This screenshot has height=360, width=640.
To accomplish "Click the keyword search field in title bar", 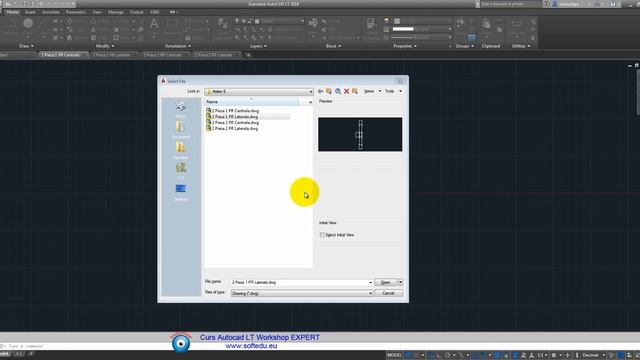I will [511, 4].
